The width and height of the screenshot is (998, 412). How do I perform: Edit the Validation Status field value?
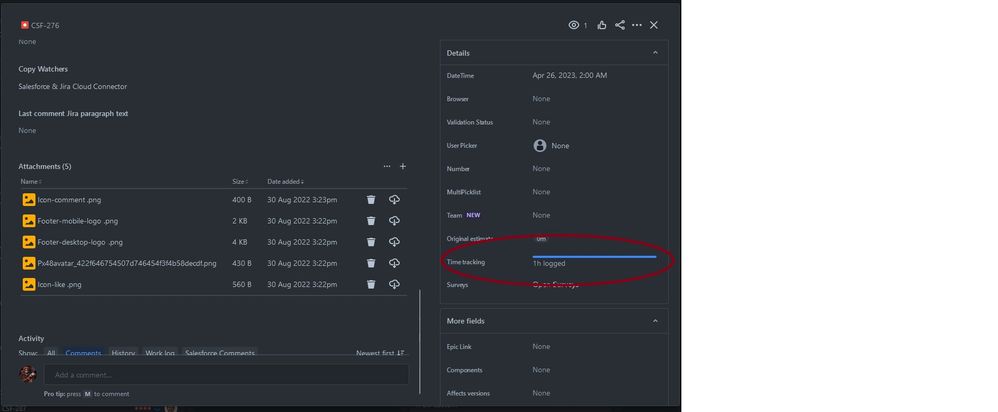coord(541,122)
